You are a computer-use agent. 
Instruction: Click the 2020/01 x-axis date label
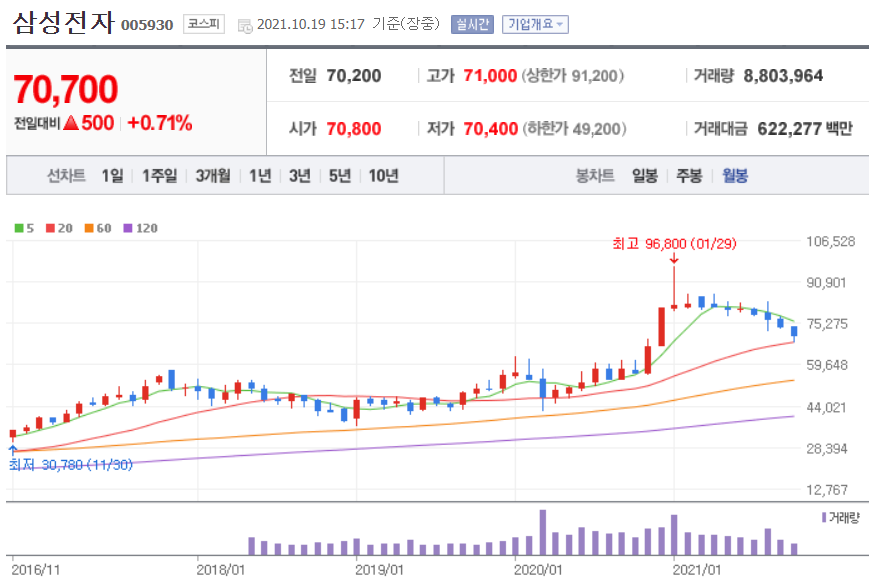coord(538,570)
